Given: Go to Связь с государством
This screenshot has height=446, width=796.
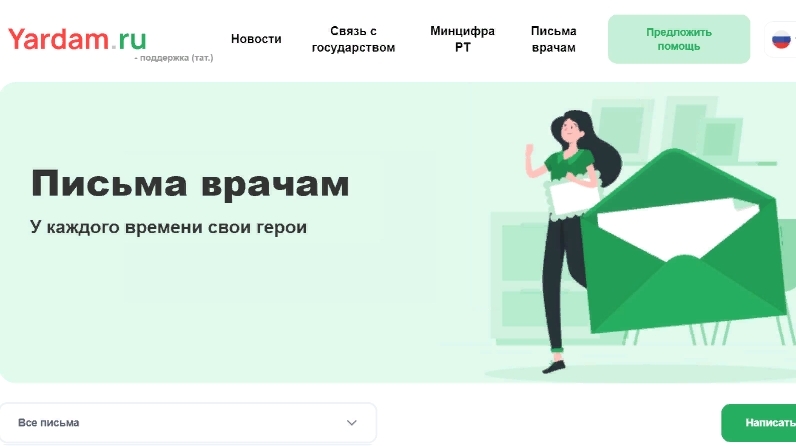Looking at the screenshot, I should point(353,39).
